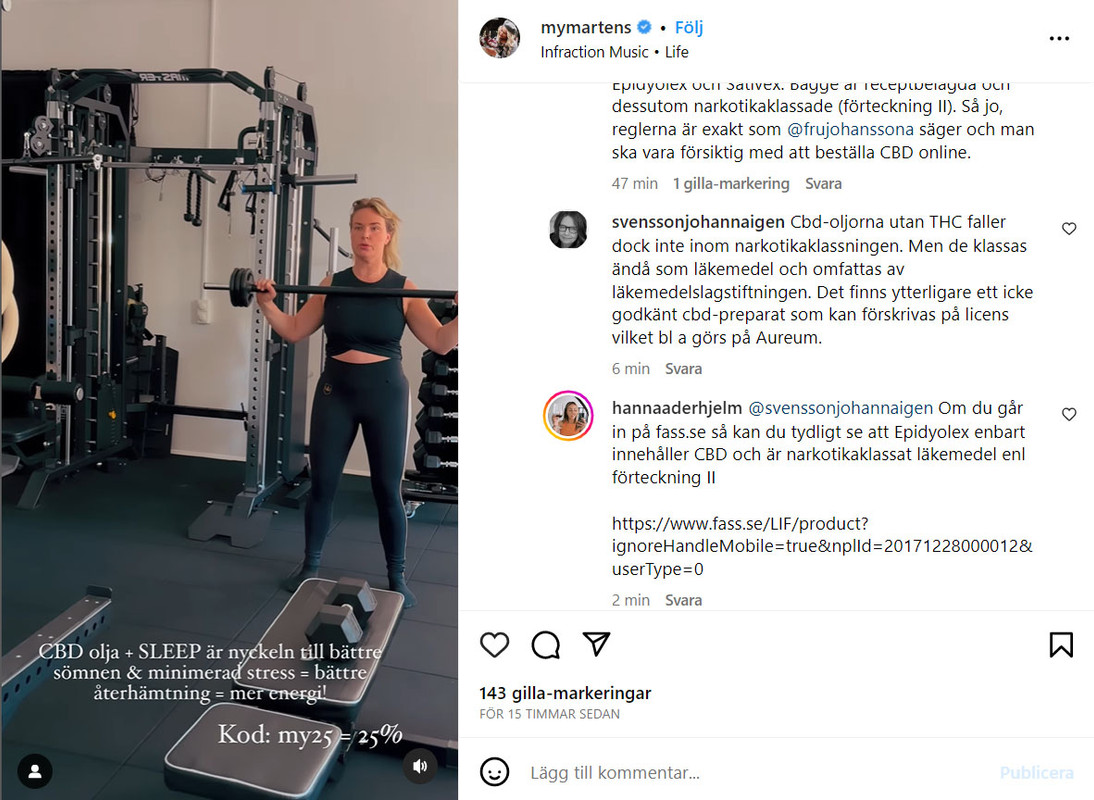Viewport: 1094px width, 800px height.
Task: Click mymartens profile picture
Action: (x=500, y=38)
